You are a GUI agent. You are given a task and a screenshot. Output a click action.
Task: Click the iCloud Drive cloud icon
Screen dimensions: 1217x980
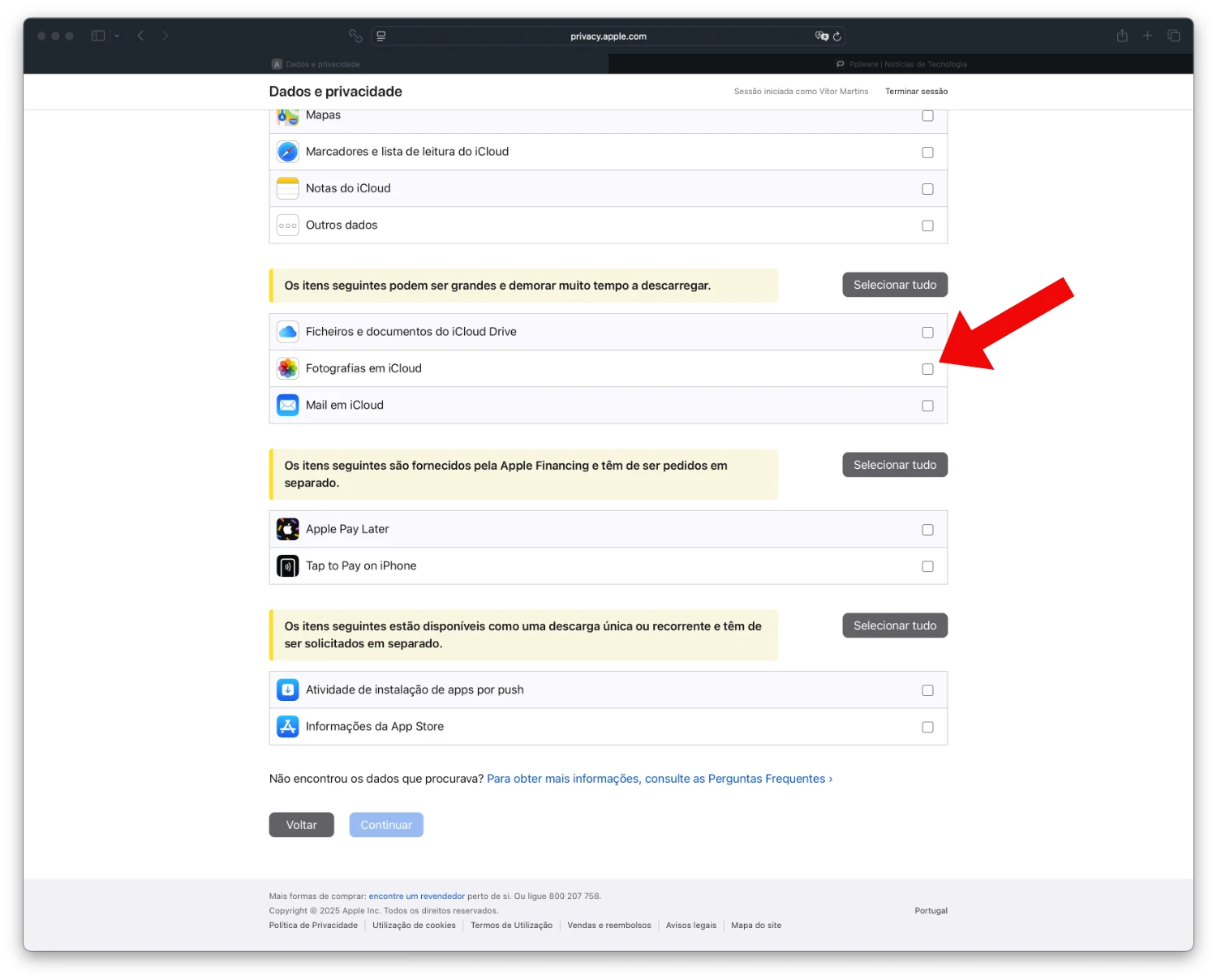coord(288,332)
